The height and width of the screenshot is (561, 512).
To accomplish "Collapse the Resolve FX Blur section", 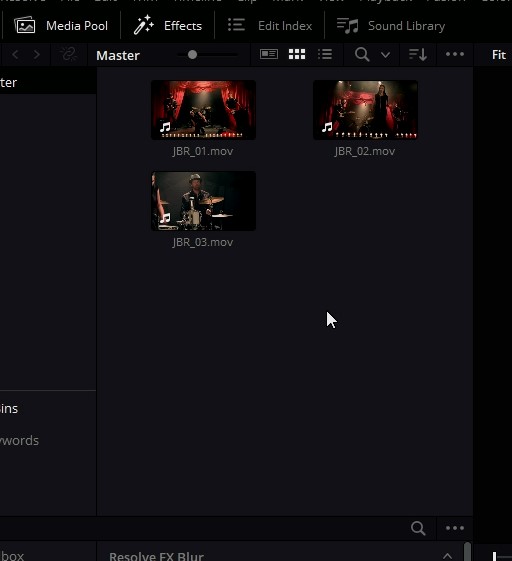I will 447,556.
